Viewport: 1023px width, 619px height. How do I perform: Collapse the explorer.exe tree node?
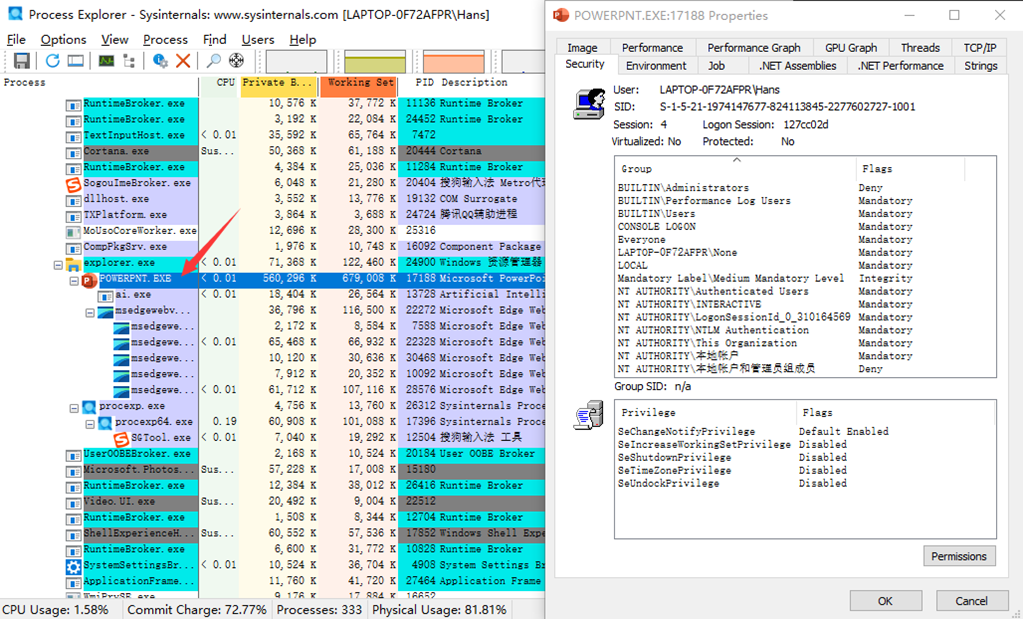click(58, 264)
